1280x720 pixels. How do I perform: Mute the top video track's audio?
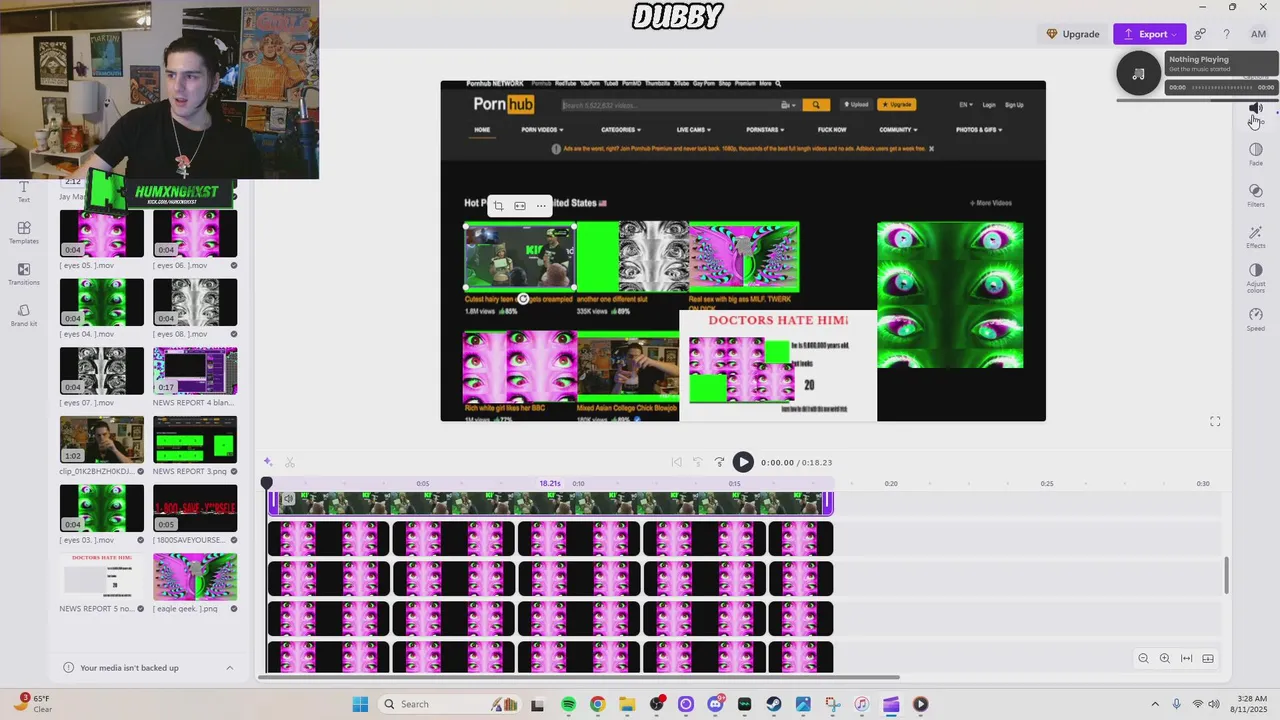[x=288, y=499]
